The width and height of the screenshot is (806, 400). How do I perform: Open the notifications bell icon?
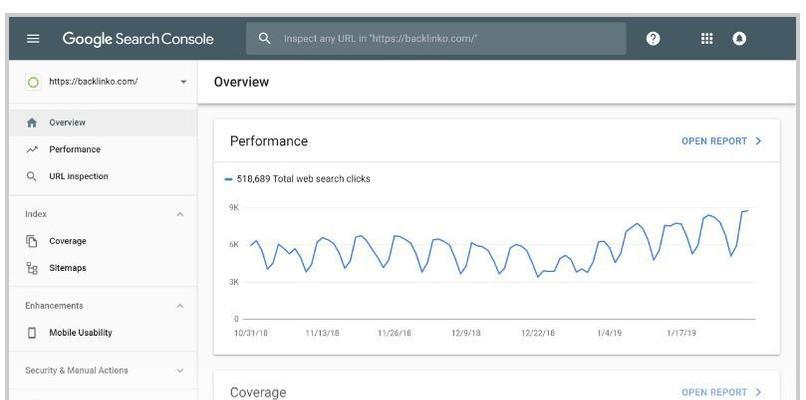click(739, 39)
